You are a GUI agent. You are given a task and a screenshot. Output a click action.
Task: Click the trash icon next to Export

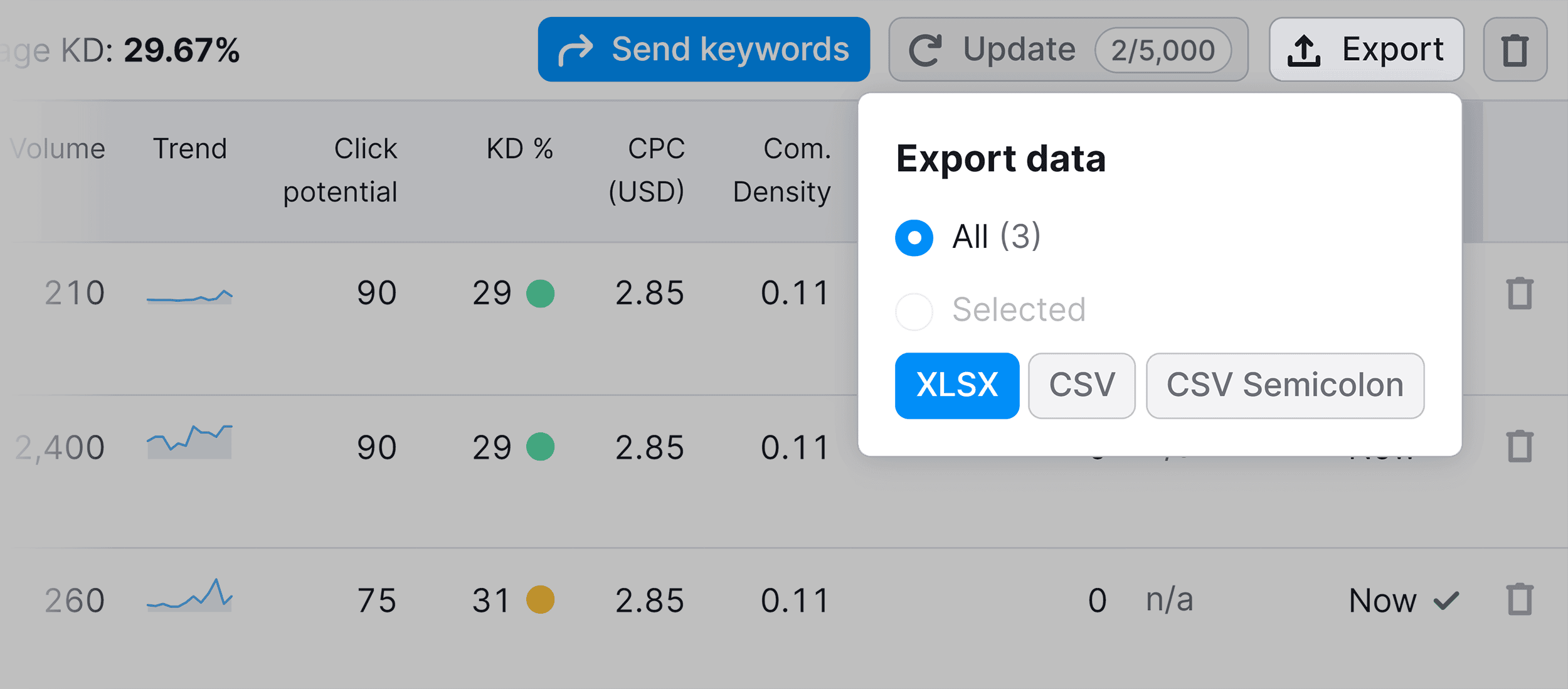(1515, 50)
